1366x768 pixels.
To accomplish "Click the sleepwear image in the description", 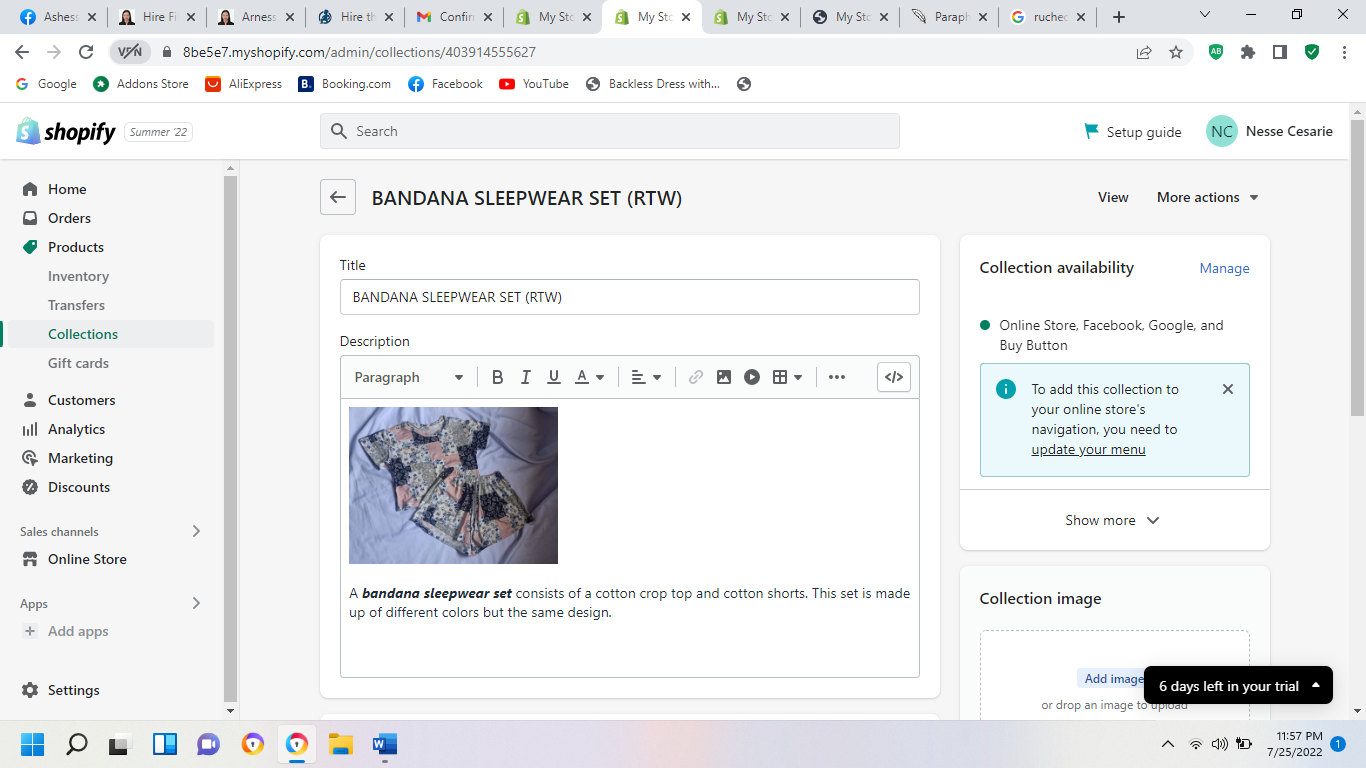I will click(x=453, y=485).
